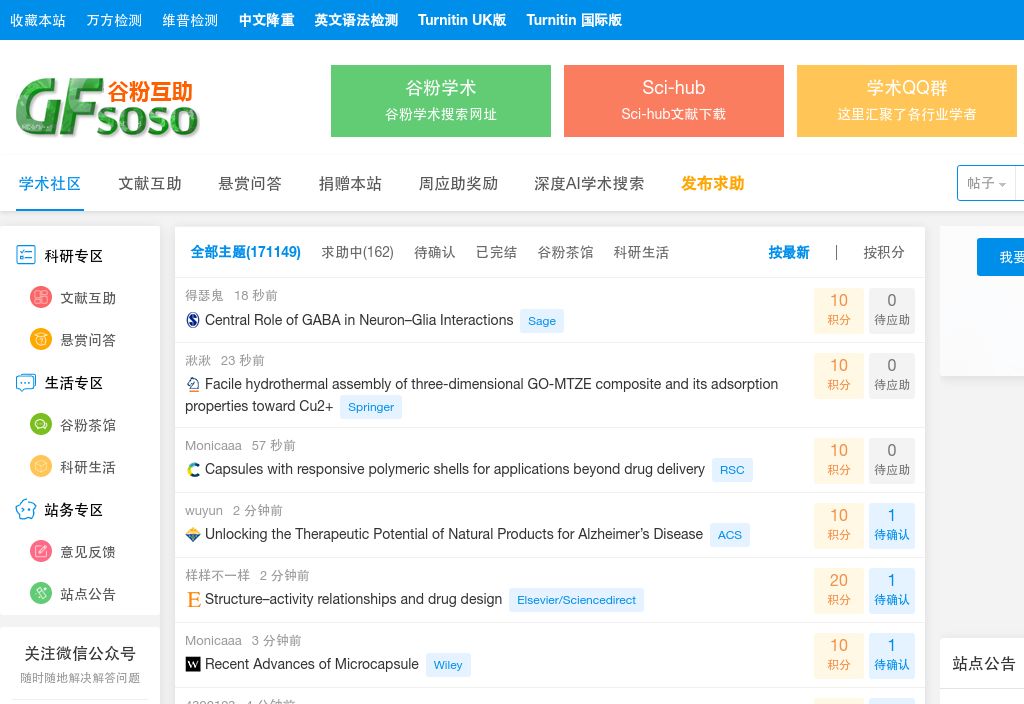
Task: Open 谷粉茶馆 via its green icon
Action: [40, 424]
